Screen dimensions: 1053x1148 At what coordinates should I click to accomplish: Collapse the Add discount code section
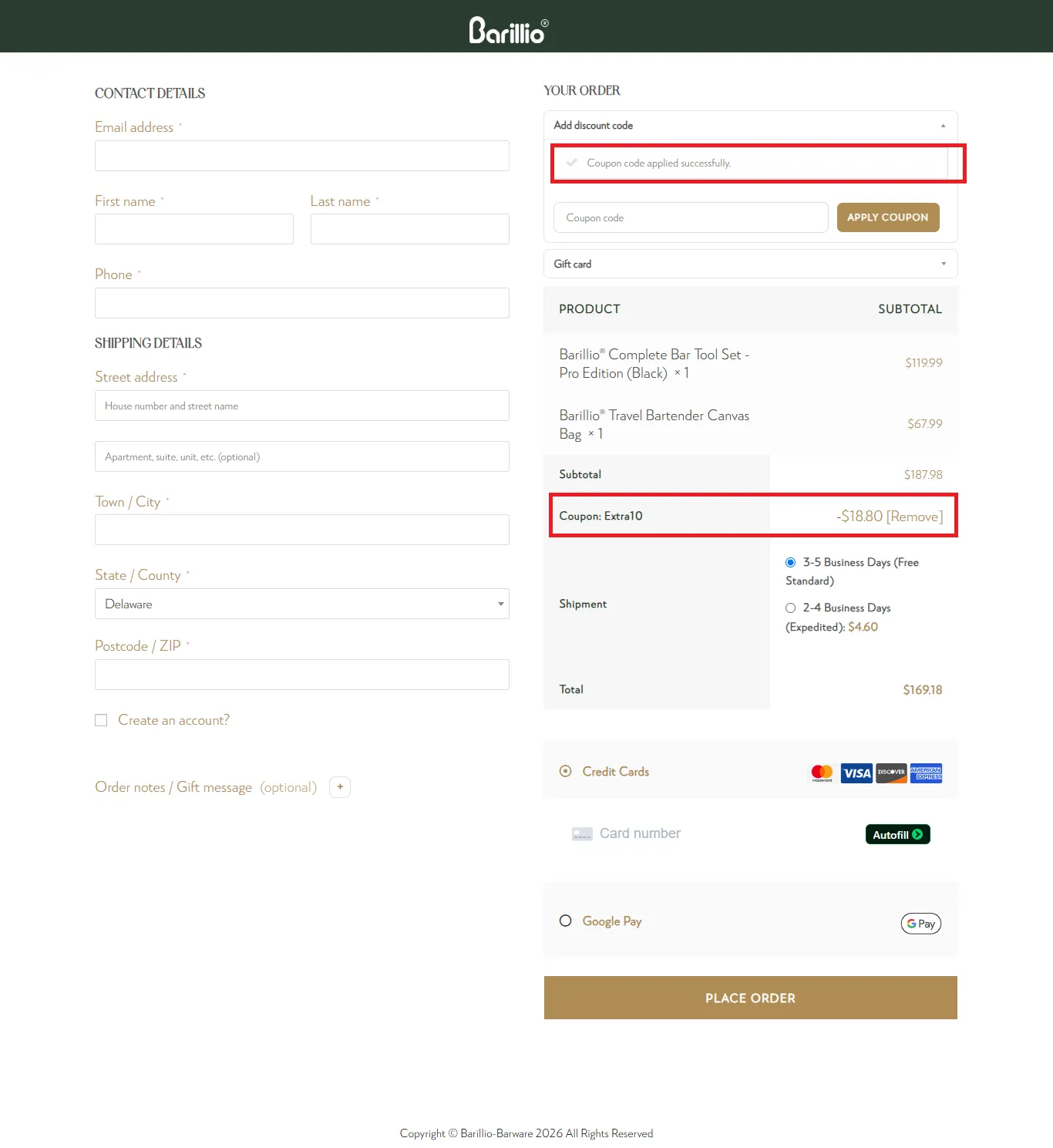[x=750, y=125]
